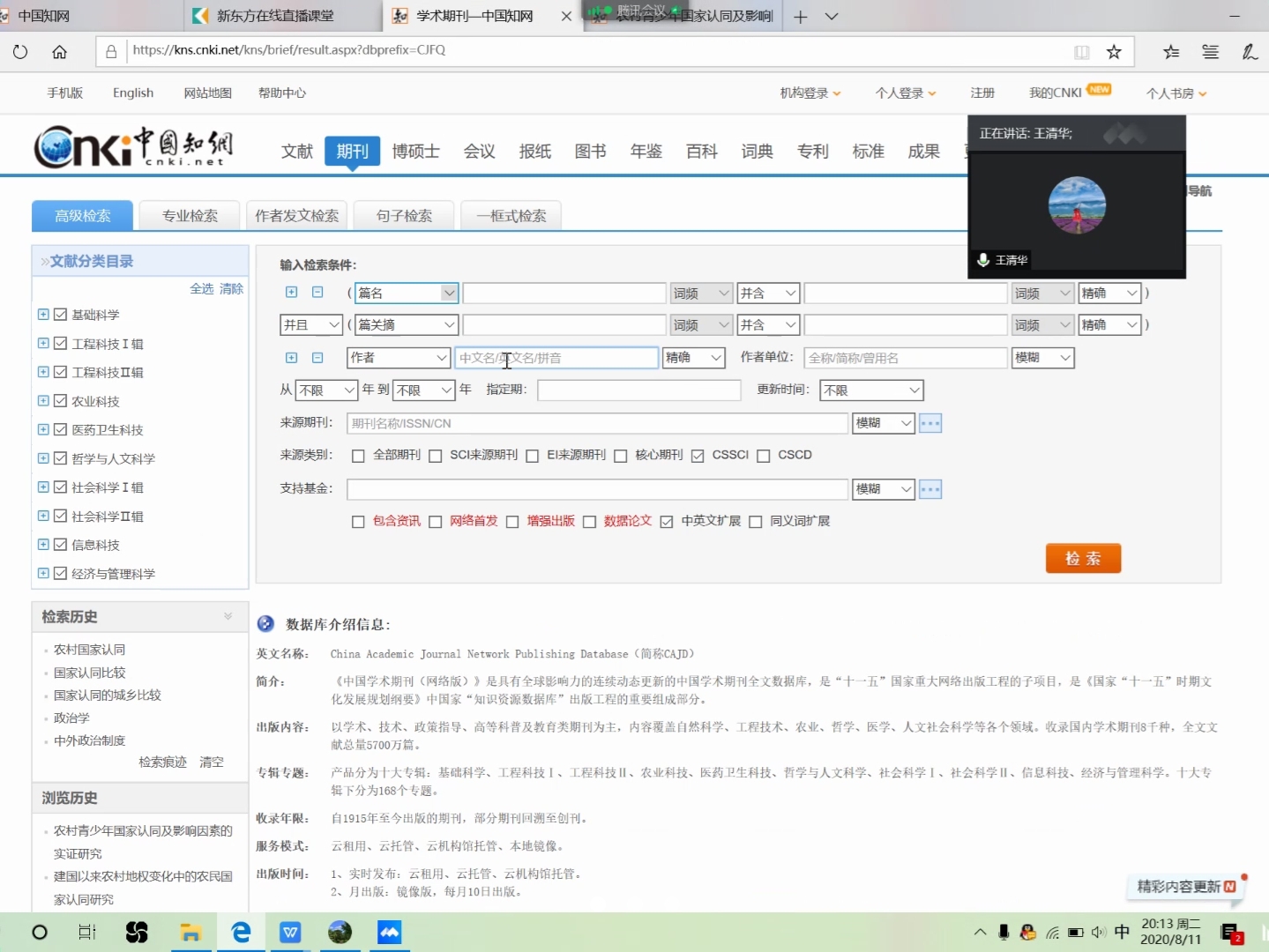The image size is (1269, 952).
Task: Switch to the 句子检索 tab
Action: point(404,216)
